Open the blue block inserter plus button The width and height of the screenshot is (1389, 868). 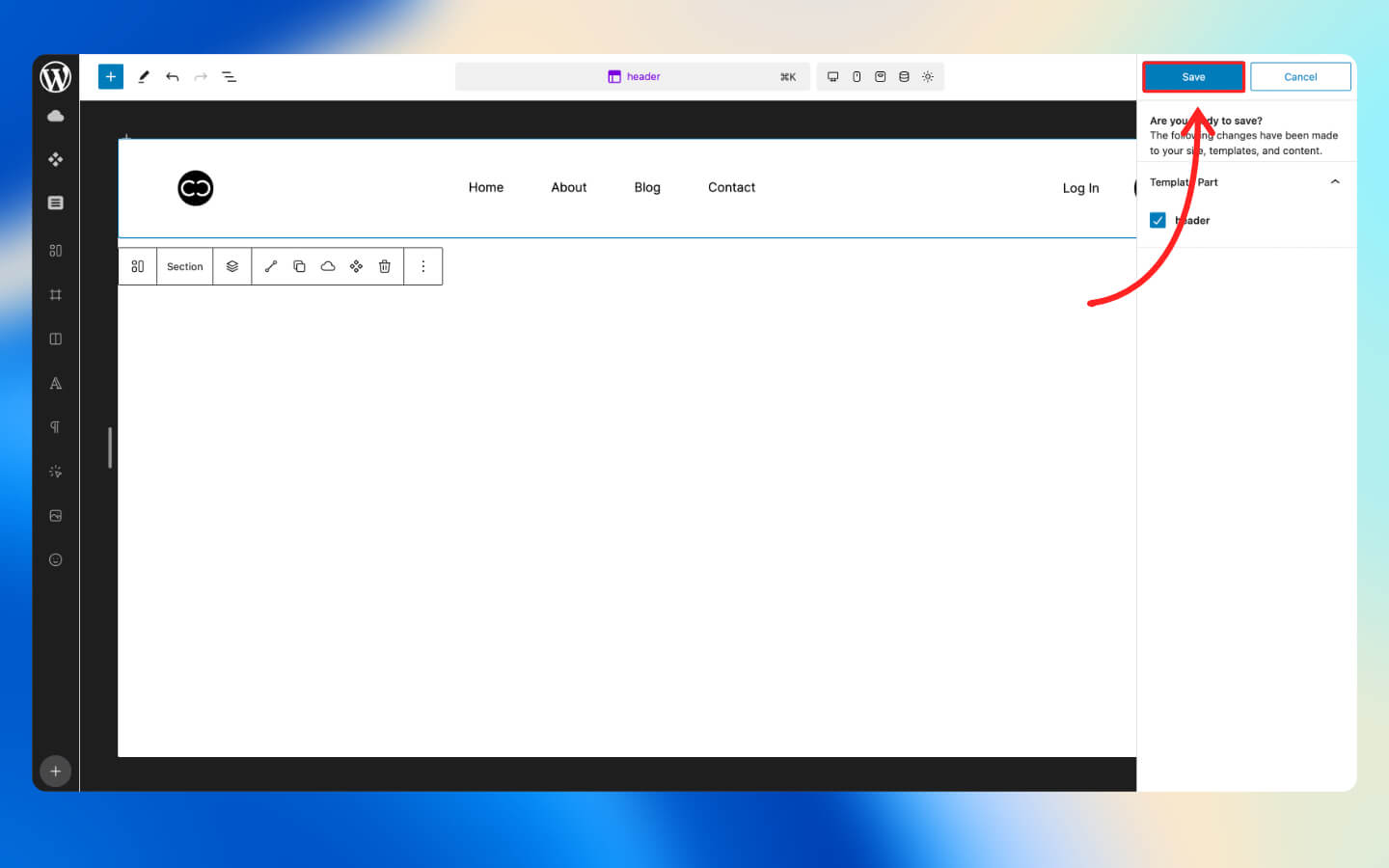pyautogui.click(x=111, y=77)
